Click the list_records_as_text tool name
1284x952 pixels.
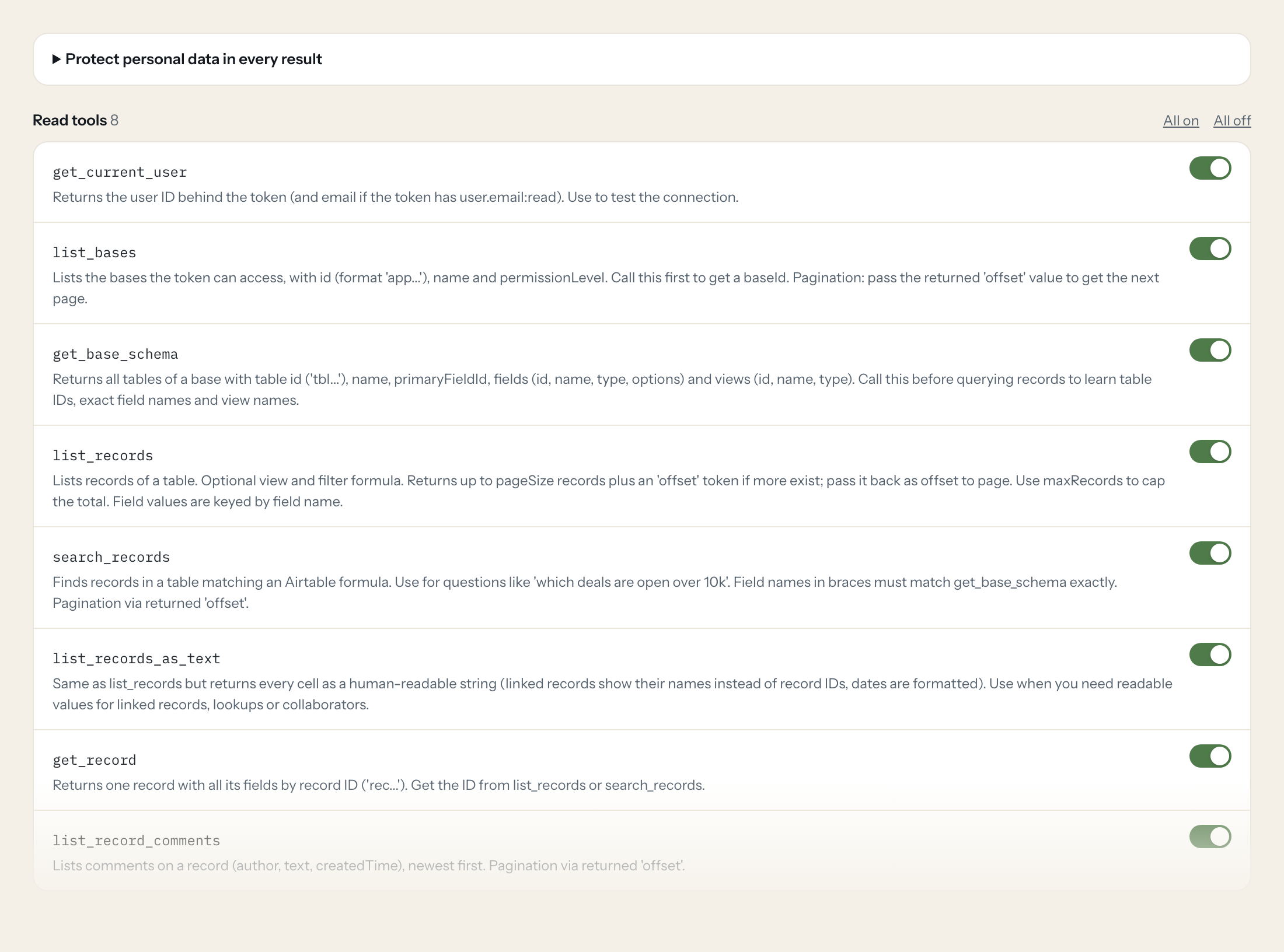click(x=137, y=659)
